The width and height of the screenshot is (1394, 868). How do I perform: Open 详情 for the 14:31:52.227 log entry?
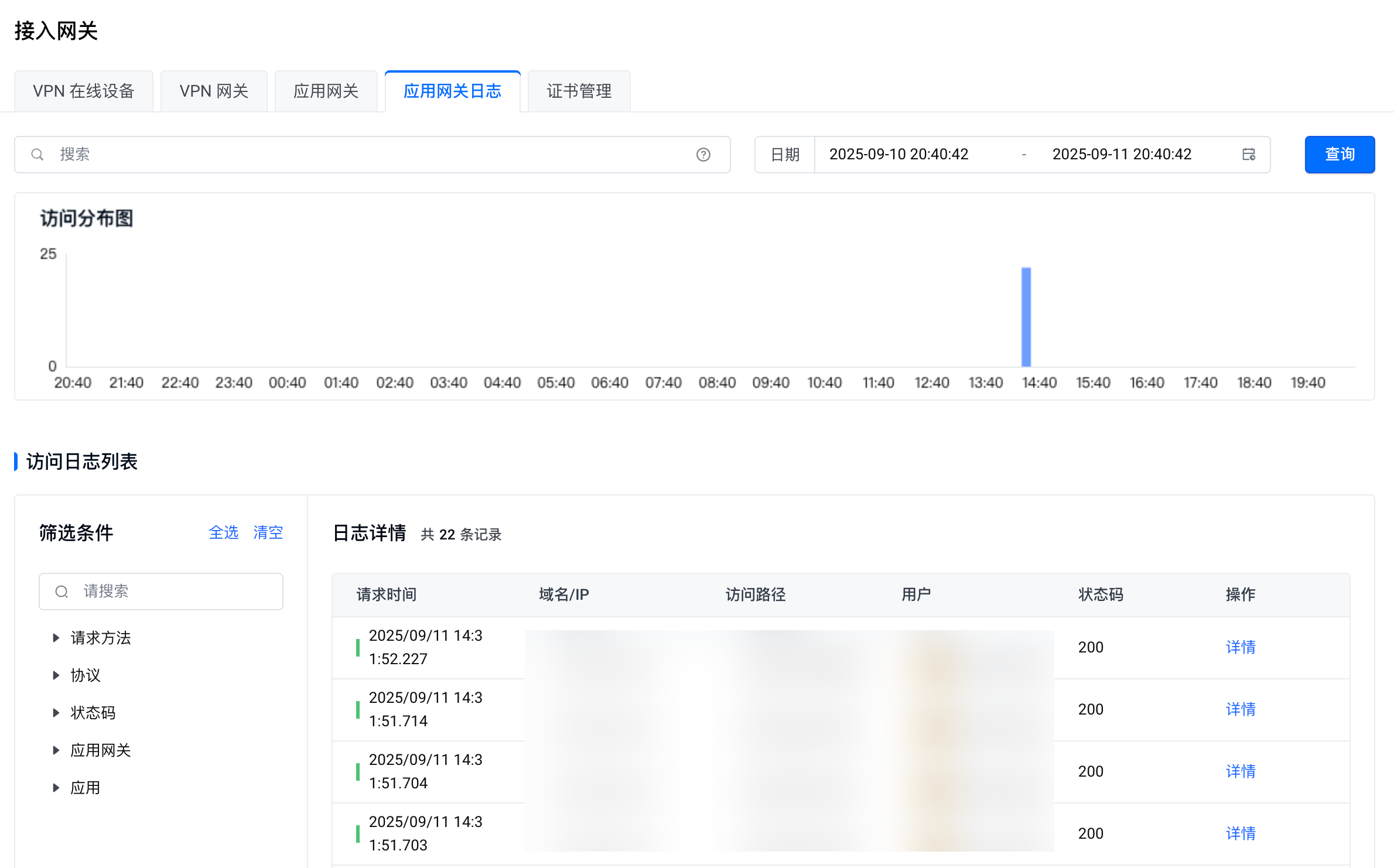point(1240,647)
